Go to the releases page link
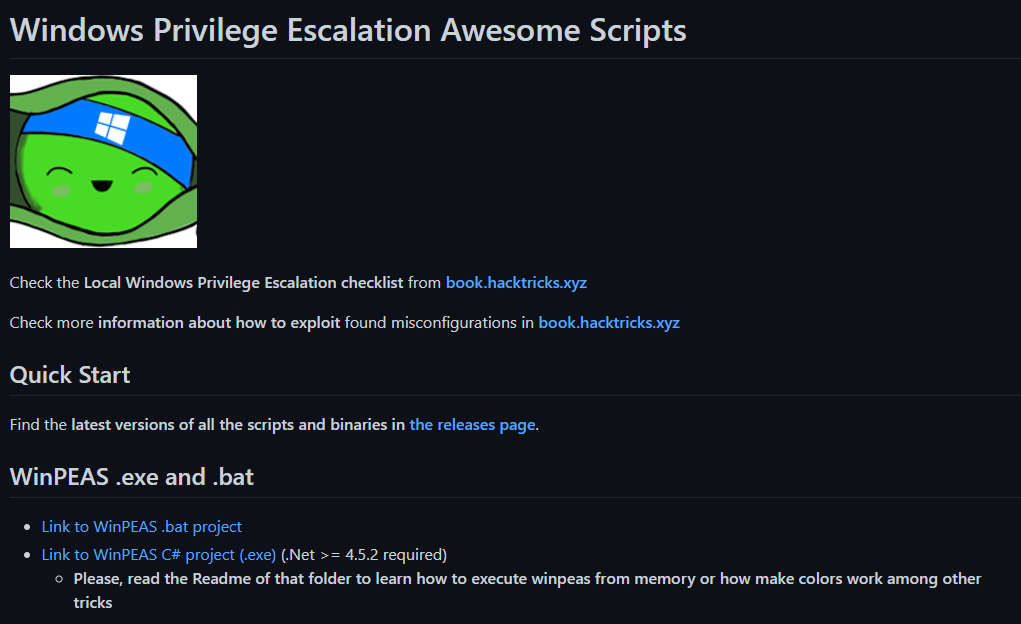Screen dimensions: 1021x624 coord(472,424)
